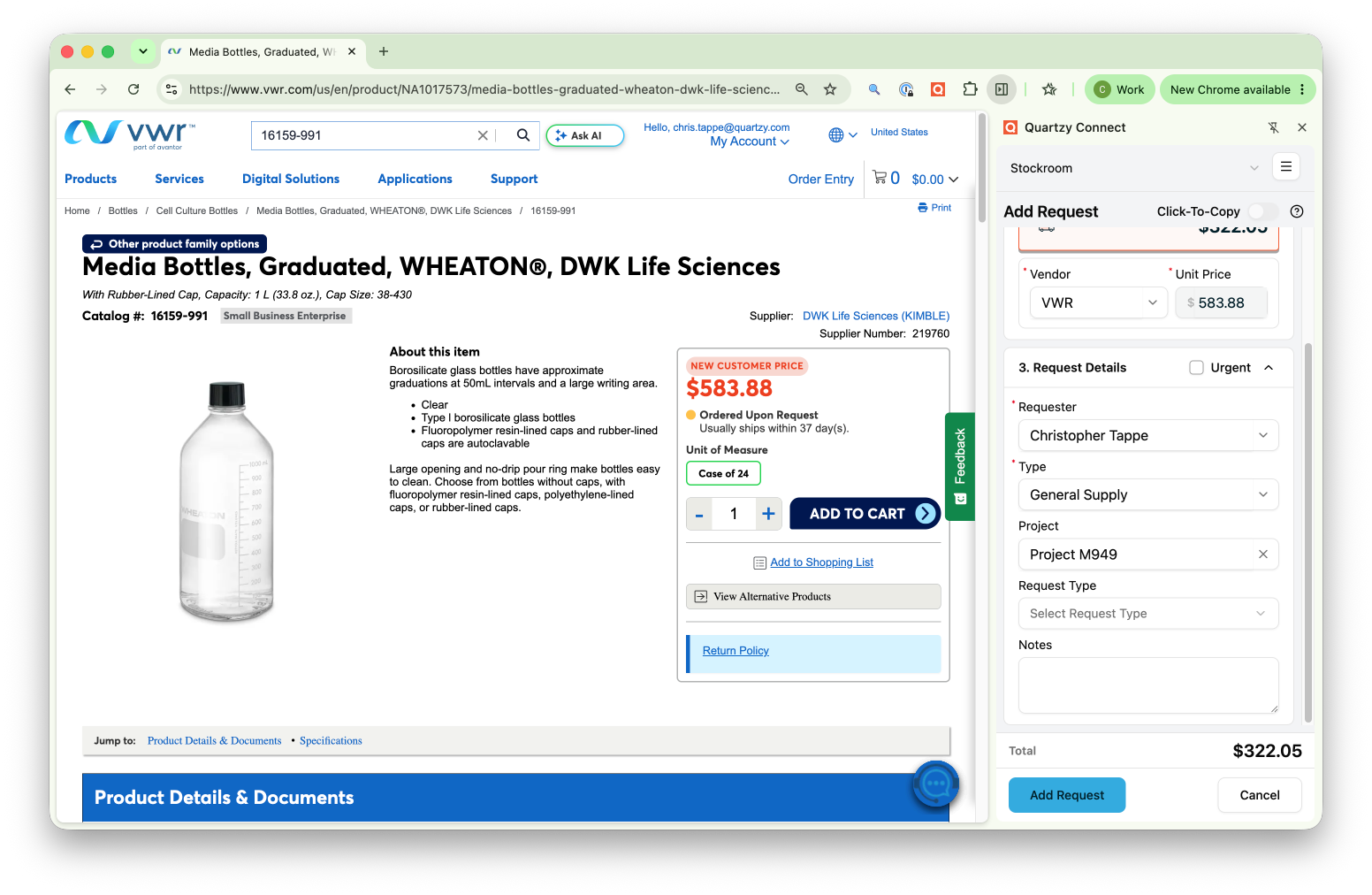The height and width of the screenshot is (895, 1372).
Task: Open the Return Policy link
Action: (x=736, y=651)
